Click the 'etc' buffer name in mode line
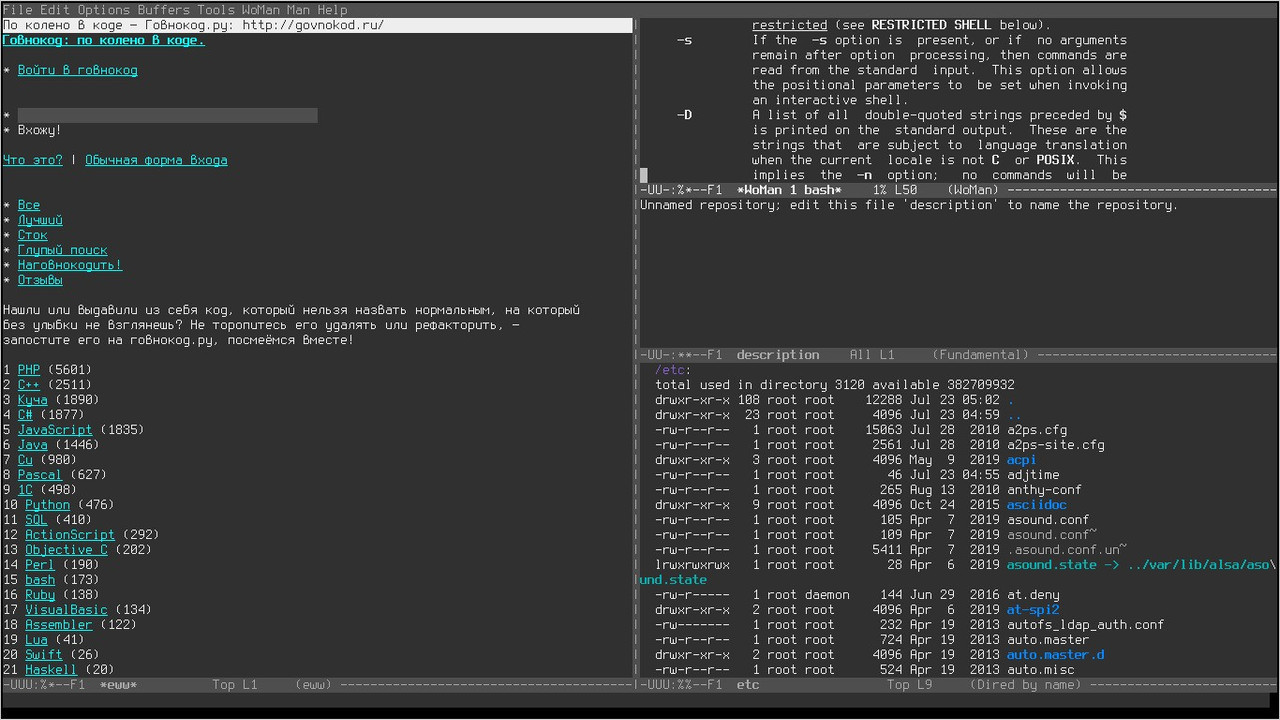The width and height of the screenshot is (1280, 720). pos(748,685)
